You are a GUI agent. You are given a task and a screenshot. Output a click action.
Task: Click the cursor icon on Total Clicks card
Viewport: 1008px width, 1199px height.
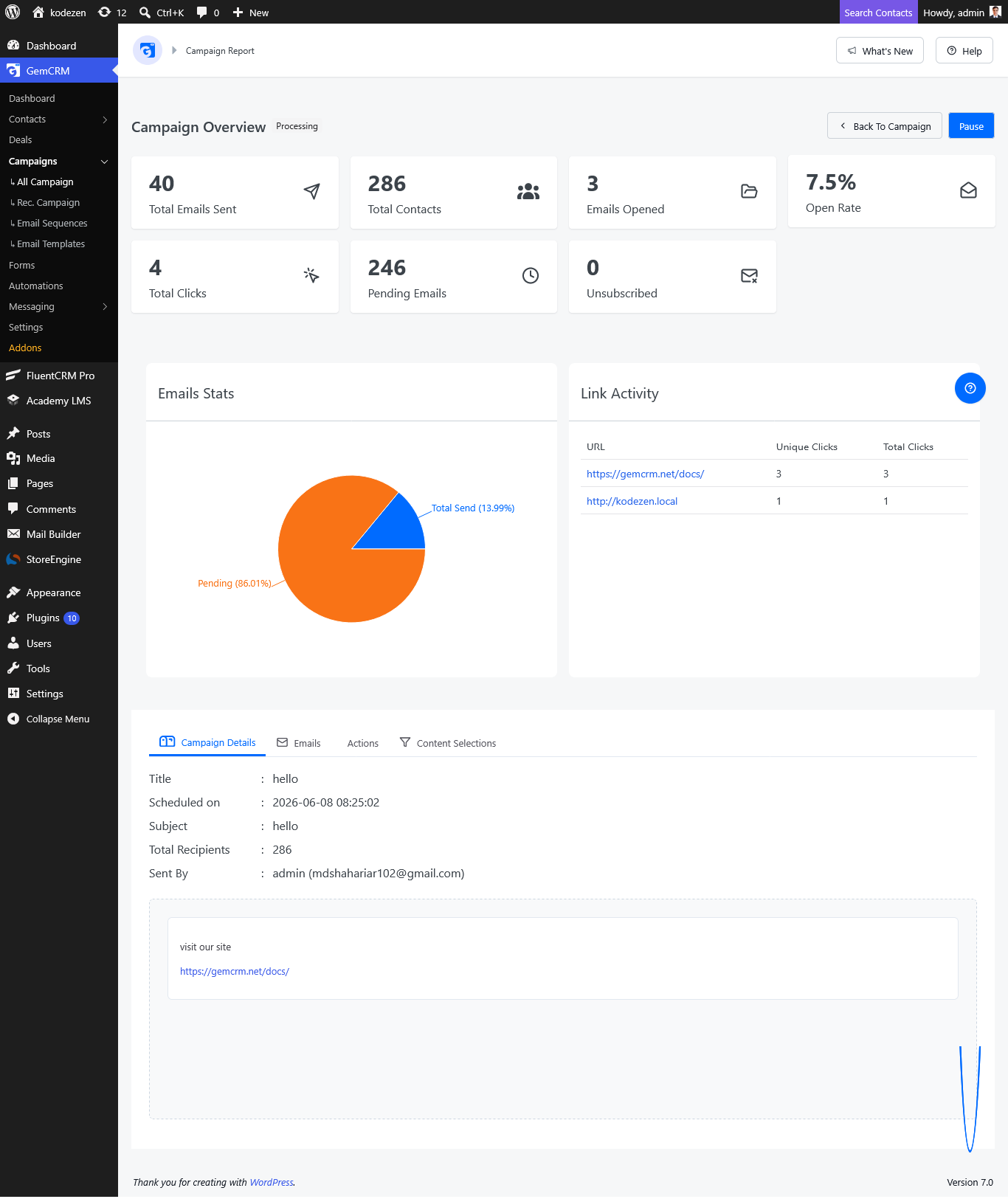pos(311,275)
